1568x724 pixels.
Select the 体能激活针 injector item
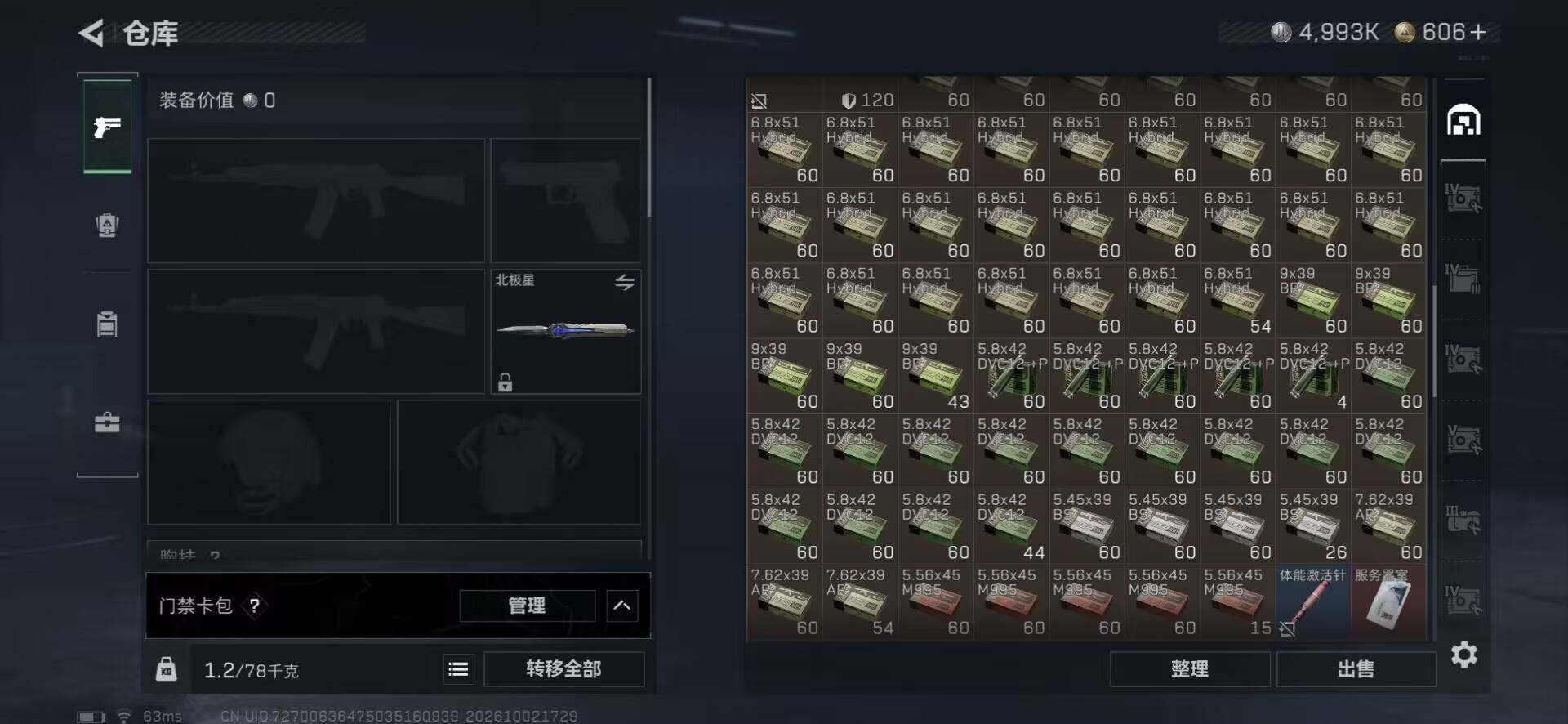1312,602
